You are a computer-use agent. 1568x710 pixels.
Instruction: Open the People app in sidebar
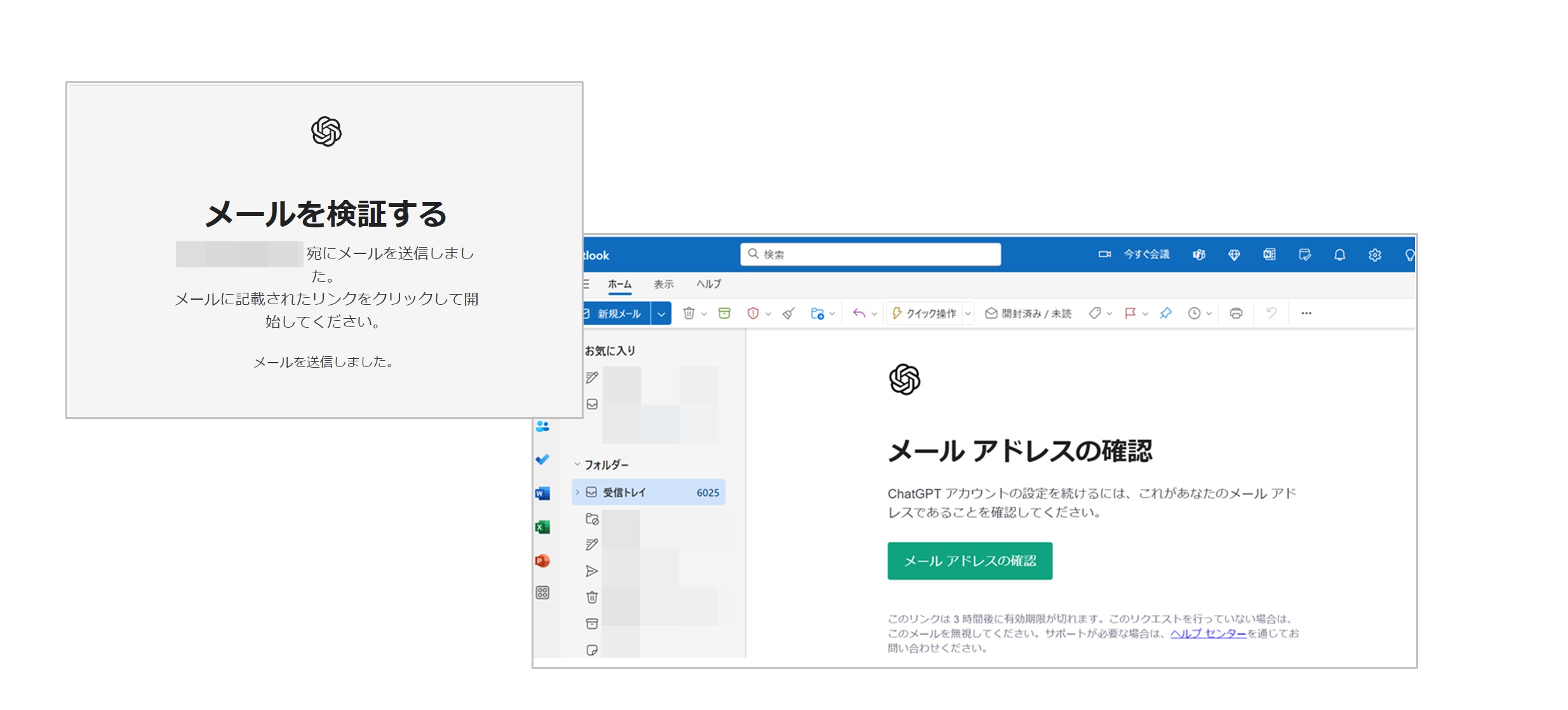(x=542, y=426)
